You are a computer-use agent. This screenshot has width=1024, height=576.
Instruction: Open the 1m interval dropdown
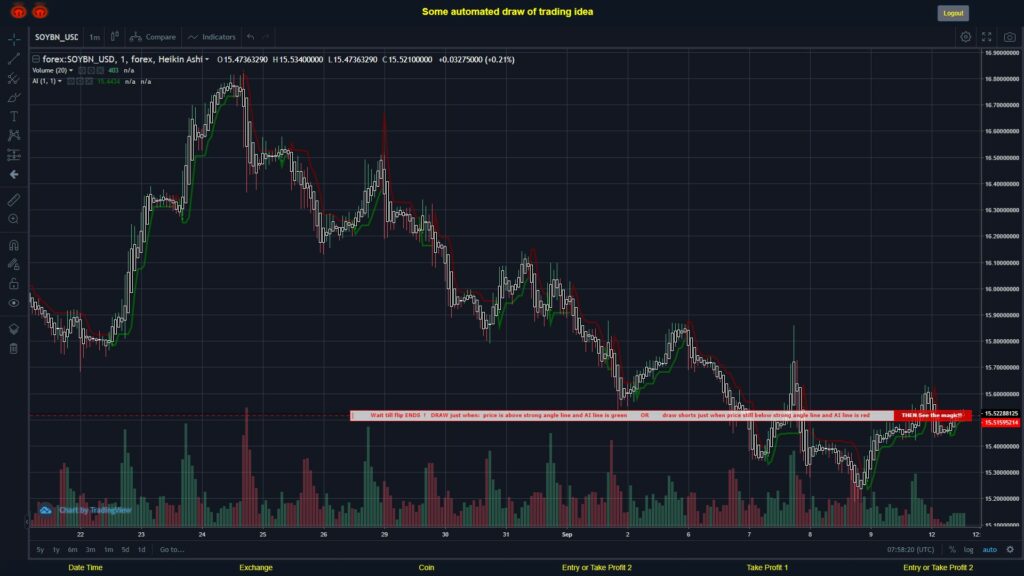(94, 36)
